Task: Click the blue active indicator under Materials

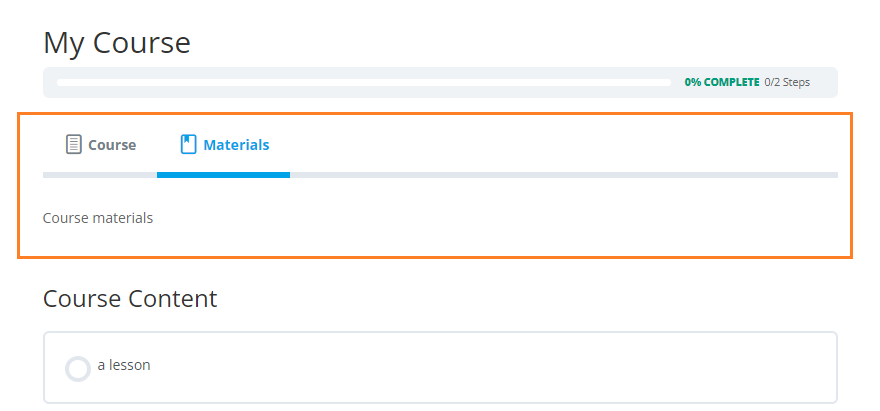Action: (x=223, y=175)
